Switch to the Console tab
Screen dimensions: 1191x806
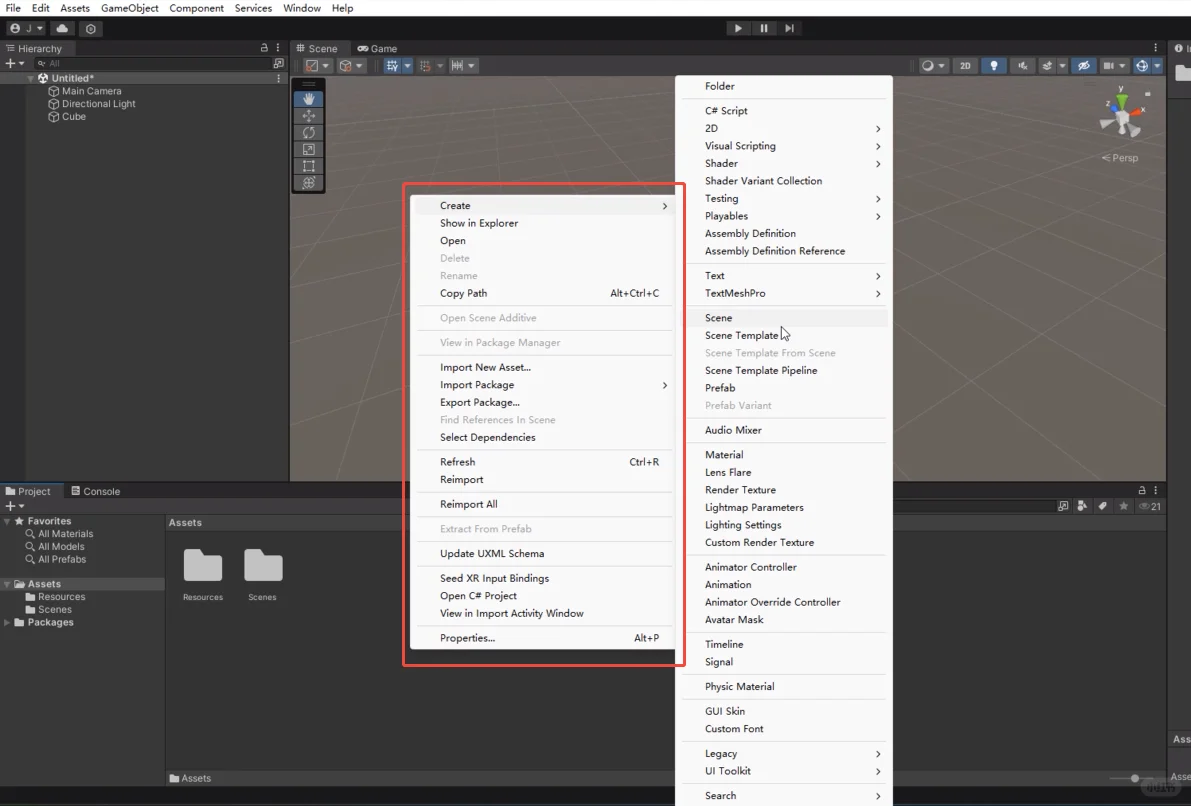96,491
